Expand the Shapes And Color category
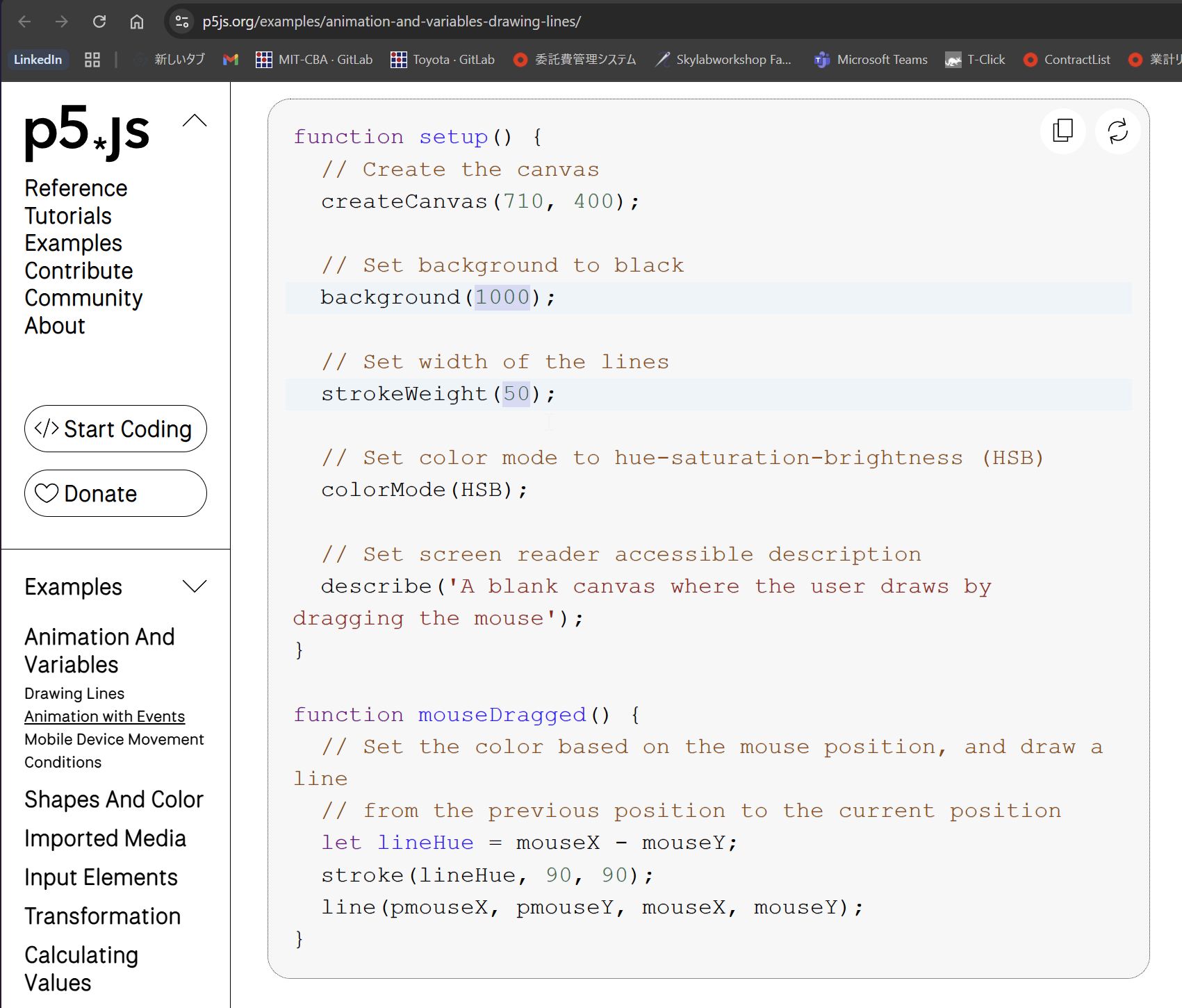 point(114,800)
